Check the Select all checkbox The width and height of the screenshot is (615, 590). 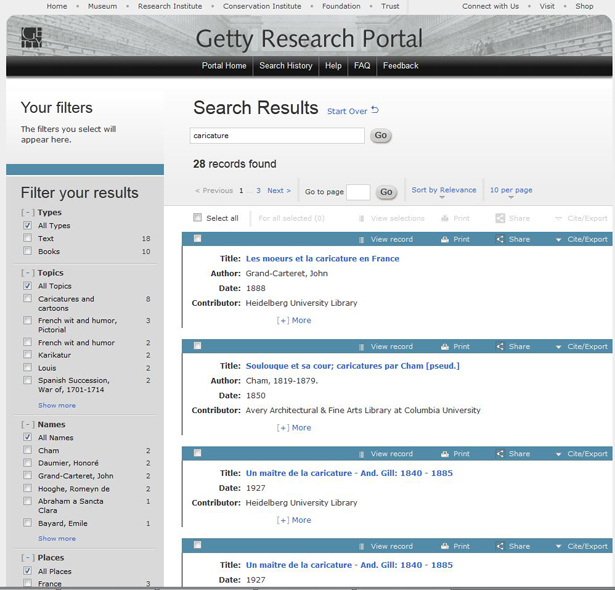coord(197,217)
